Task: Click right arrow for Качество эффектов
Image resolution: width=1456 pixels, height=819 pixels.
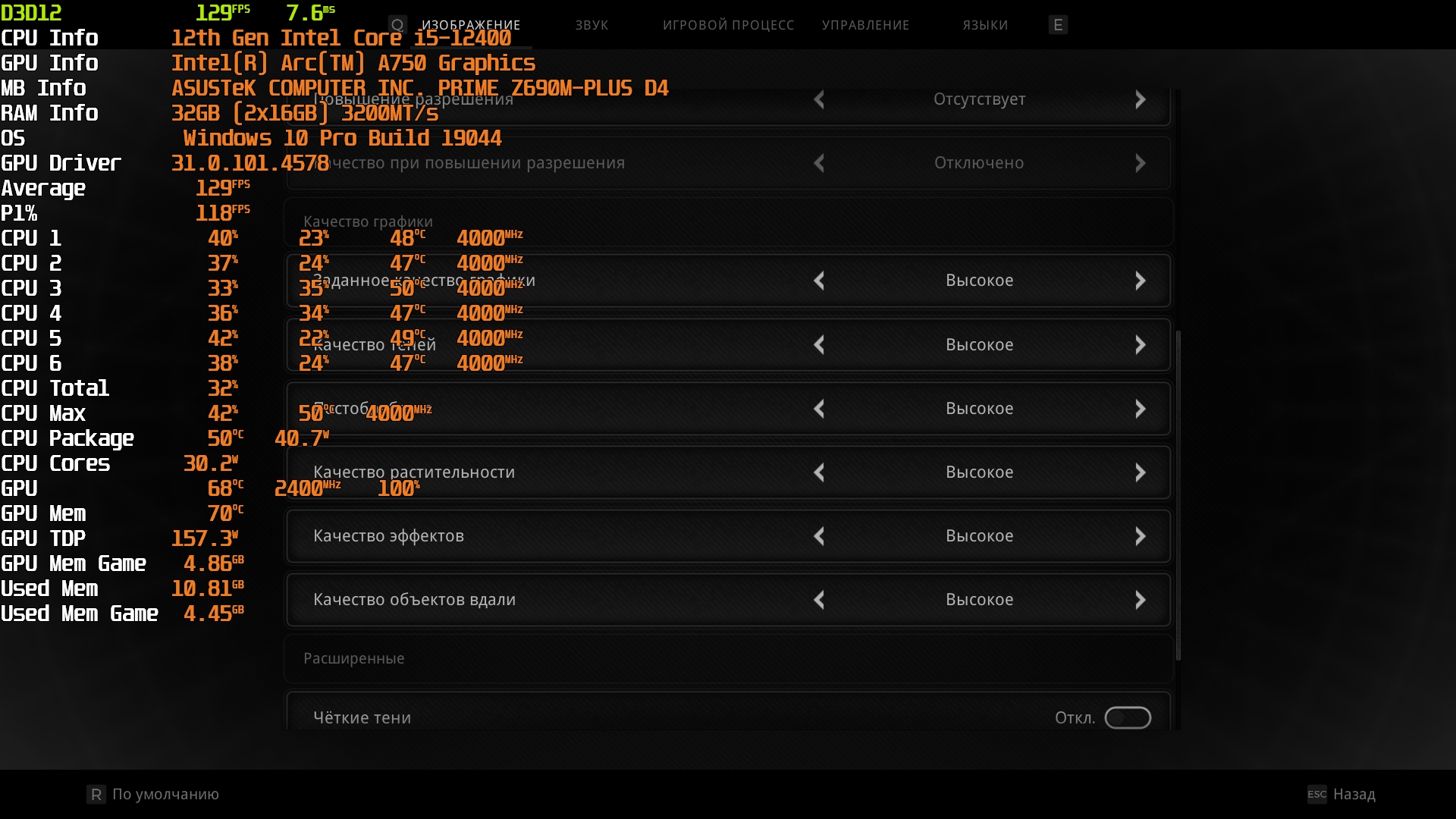Action: click(x=1140, y=536)
